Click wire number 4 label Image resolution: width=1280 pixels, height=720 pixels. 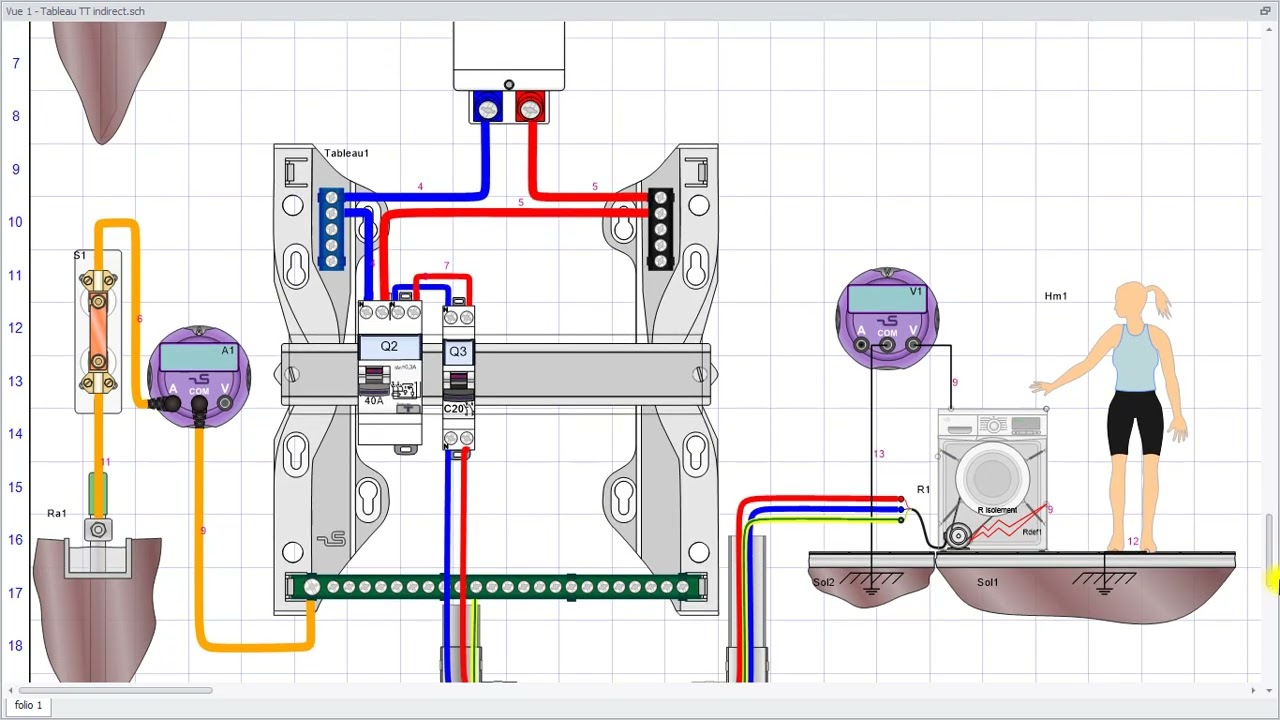pyautogui.click(x=420, y=187)
